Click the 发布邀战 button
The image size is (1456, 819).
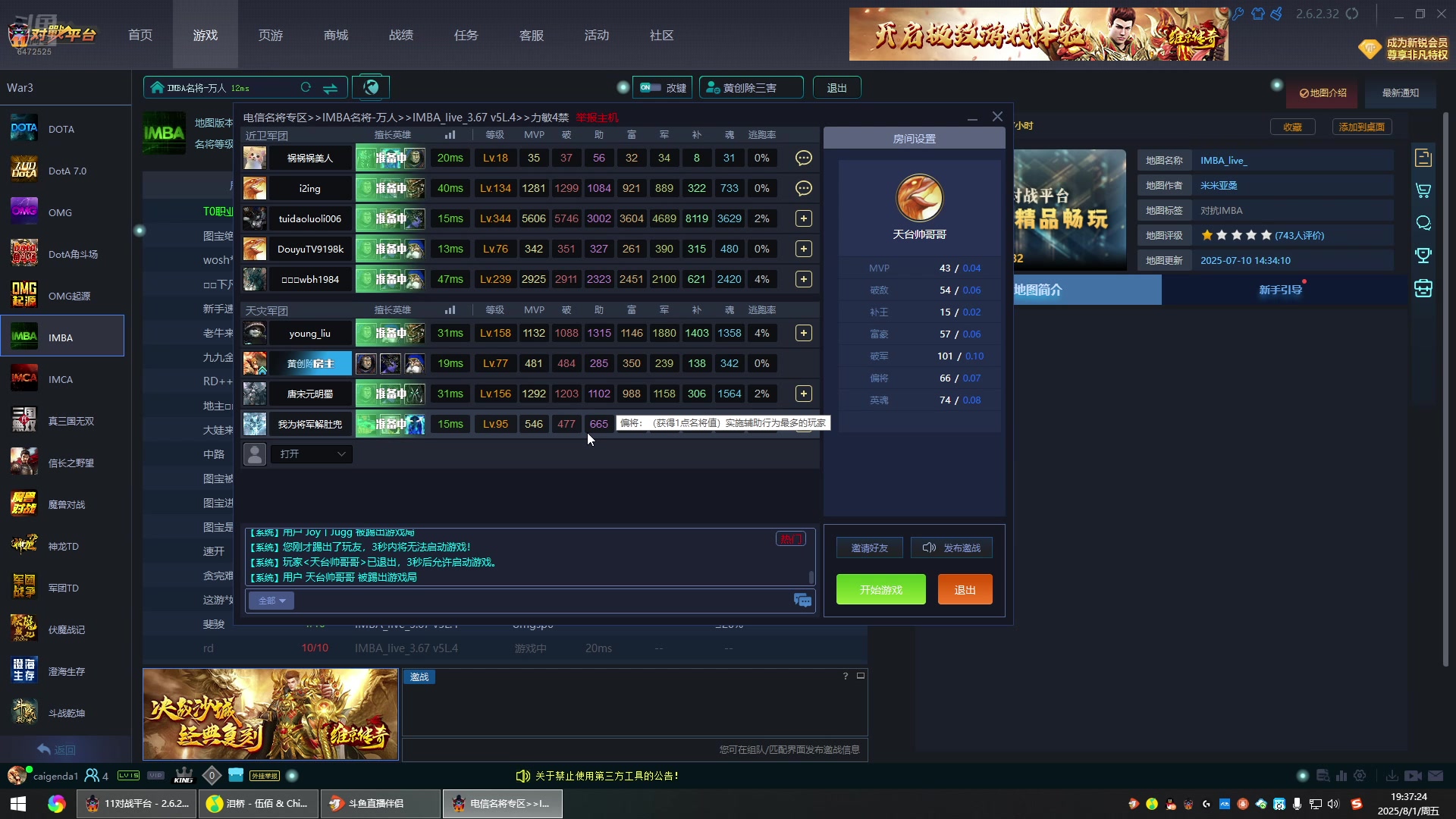(x=952, y=548)
